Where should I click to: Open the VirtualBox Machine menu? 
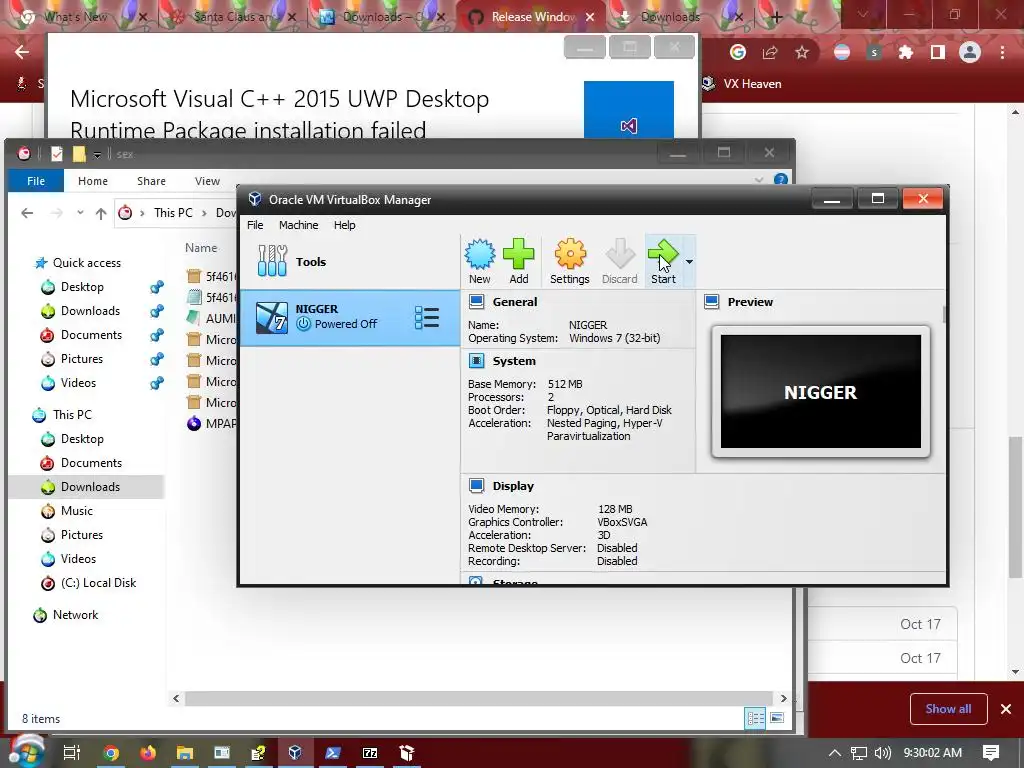coord(298,225)
